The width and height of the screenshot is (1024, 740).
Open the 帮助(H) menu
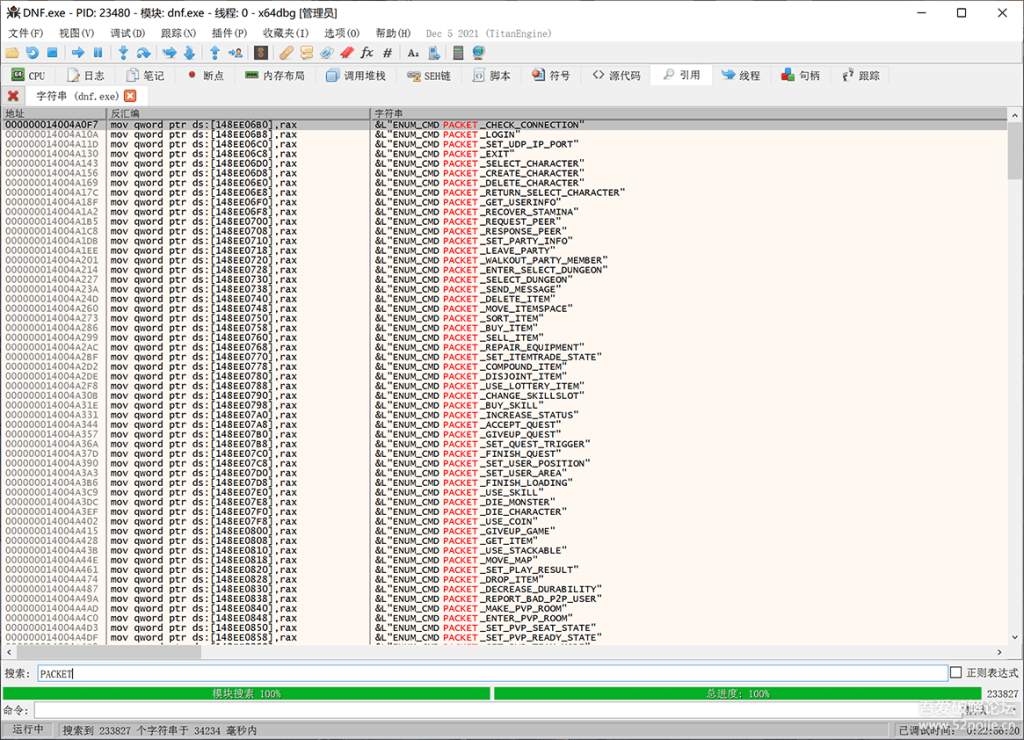click(392, 33)
